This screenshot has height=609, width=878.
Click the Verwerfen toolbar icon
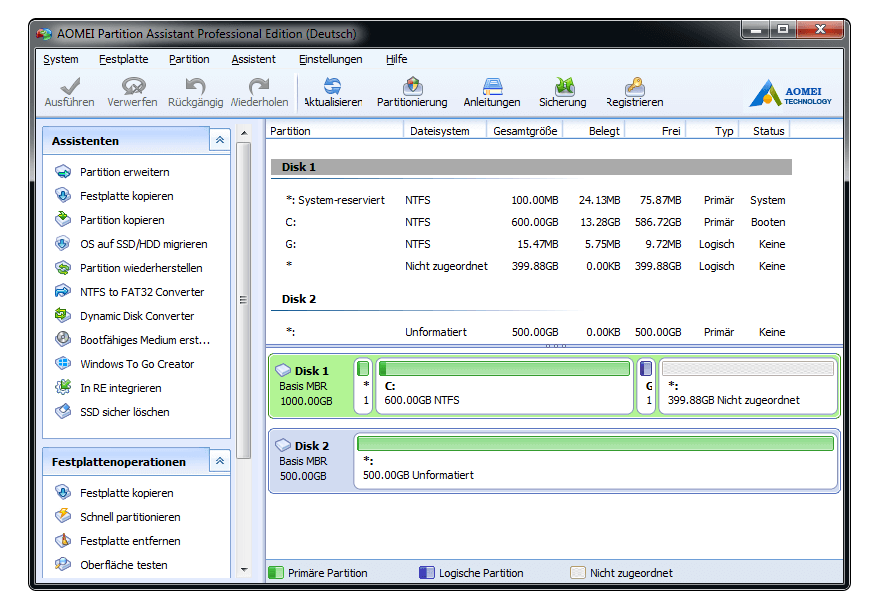point(133,86)
